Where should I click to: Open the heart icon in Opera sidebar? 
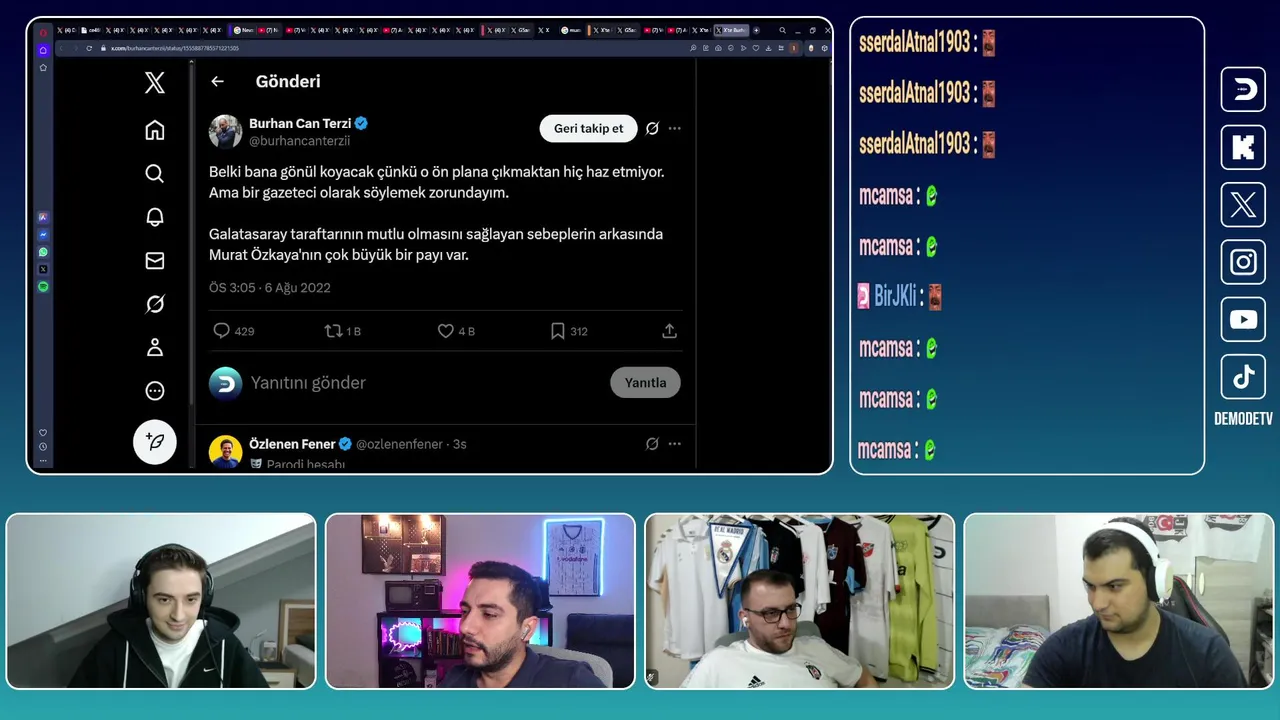point(43,433)
